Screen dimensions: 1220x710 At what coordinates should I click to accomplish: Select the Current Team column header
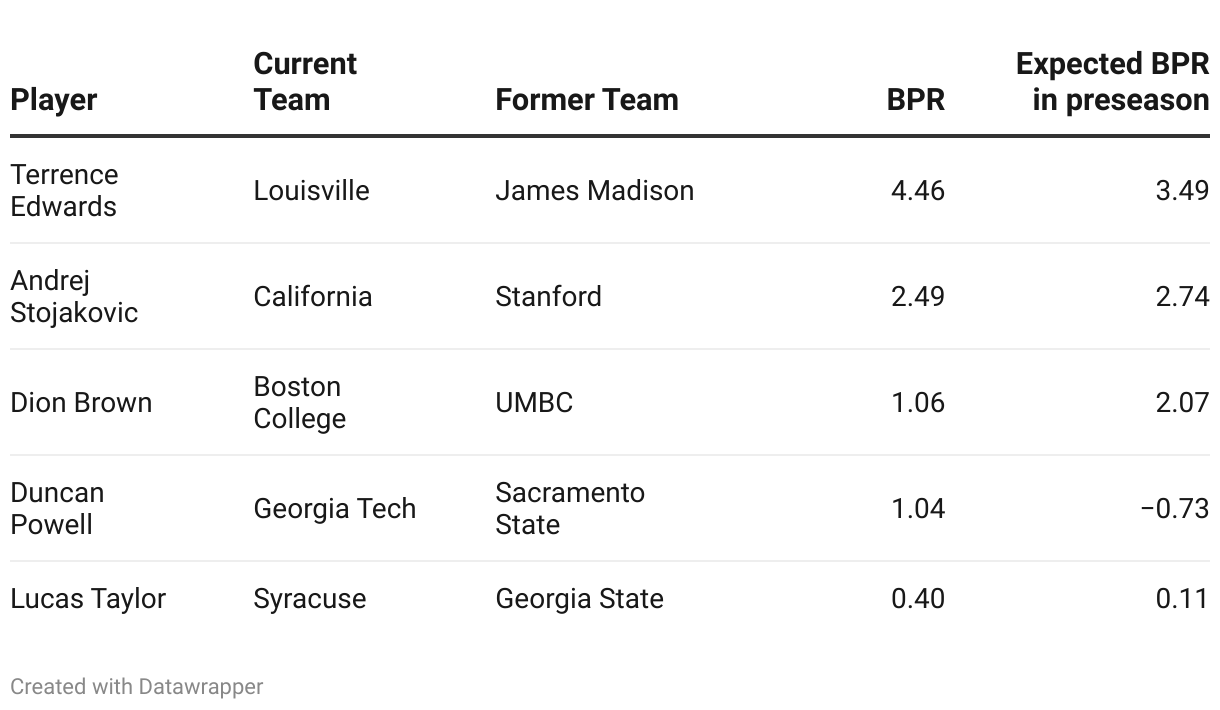305,82
